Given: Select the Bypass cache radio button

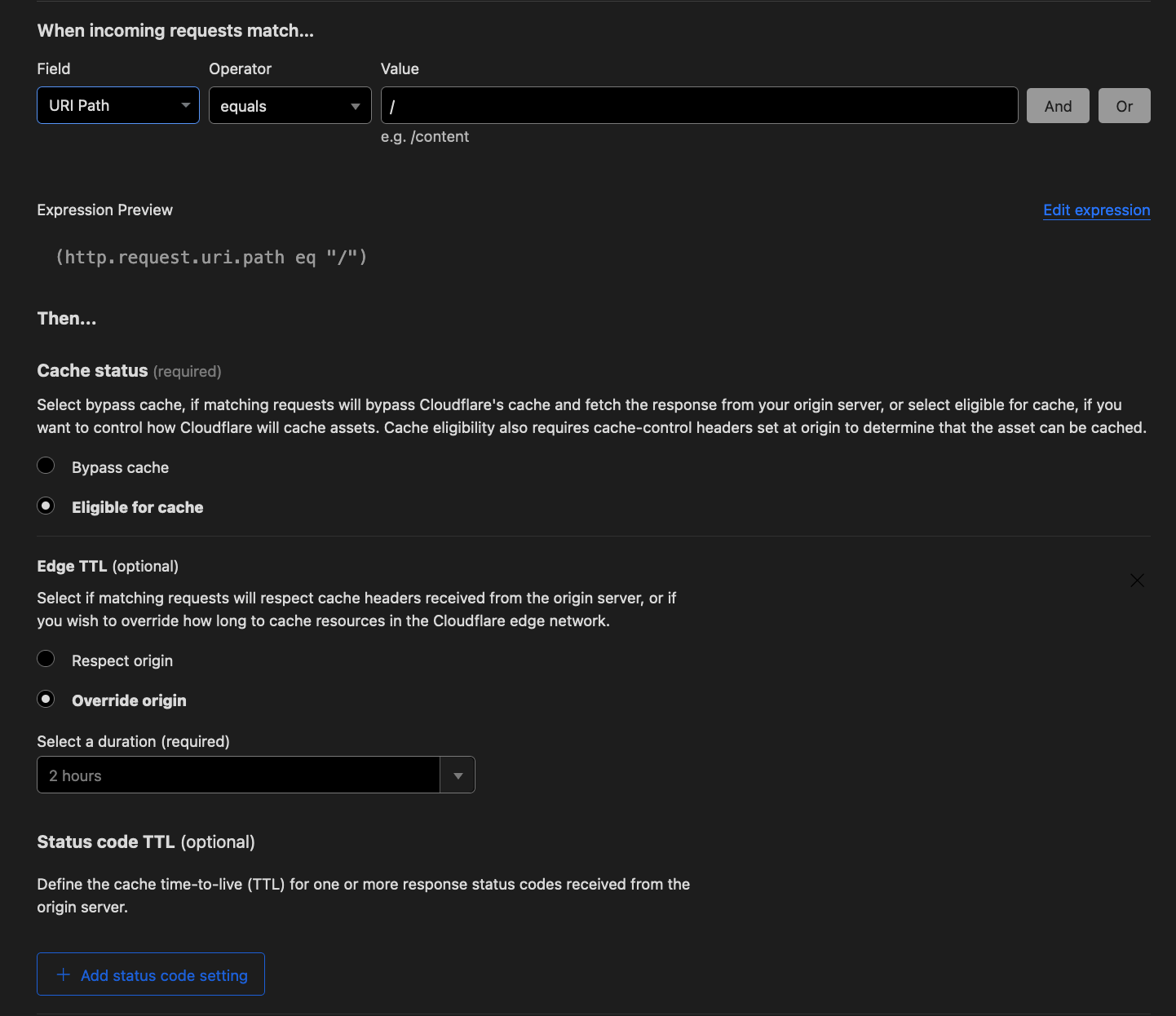Looking at the screenshot, I should click(x=46, y=466).
